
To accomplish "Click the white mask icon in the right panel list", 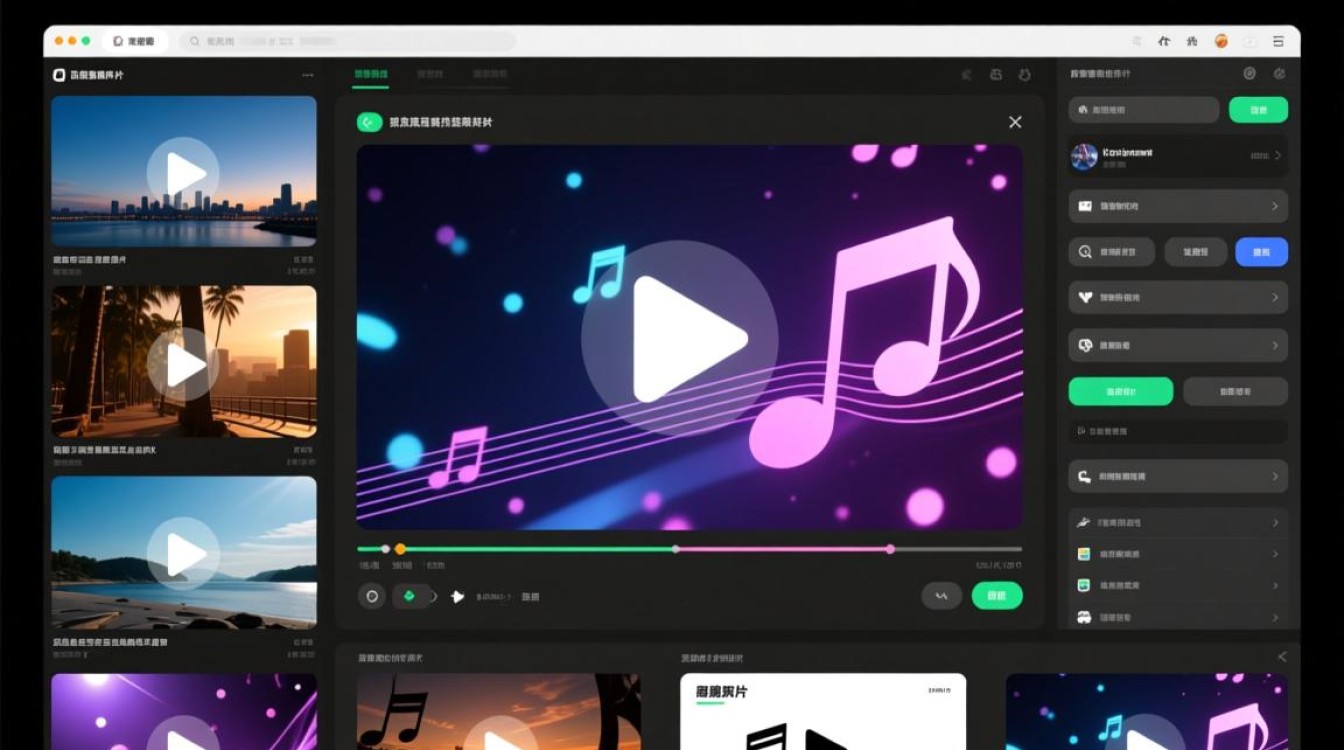I will 1084,617.
